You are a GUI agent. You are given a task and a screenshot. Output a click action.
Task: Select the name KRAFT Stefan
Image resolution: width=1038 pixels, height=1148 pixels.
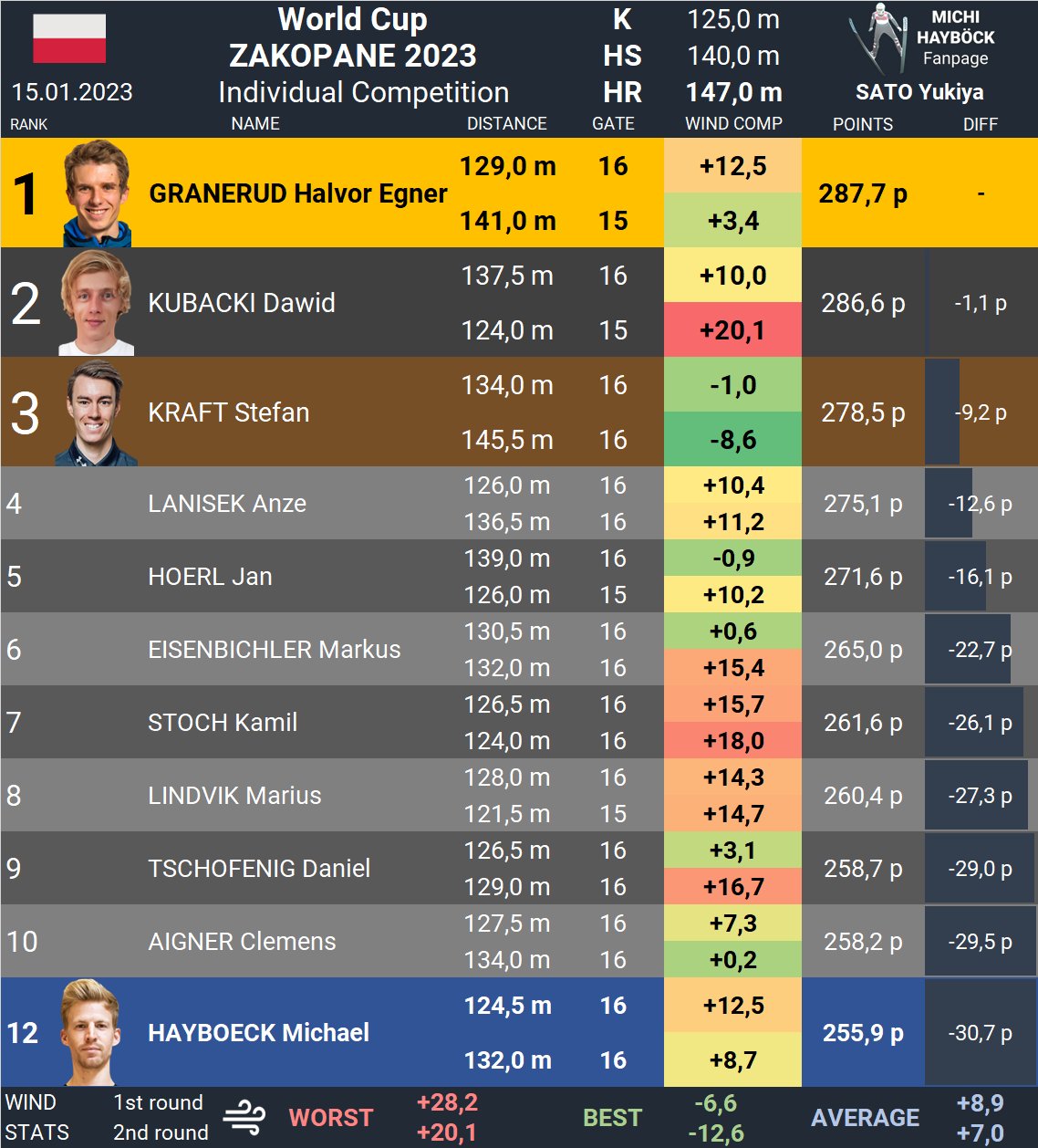(228, 412)
